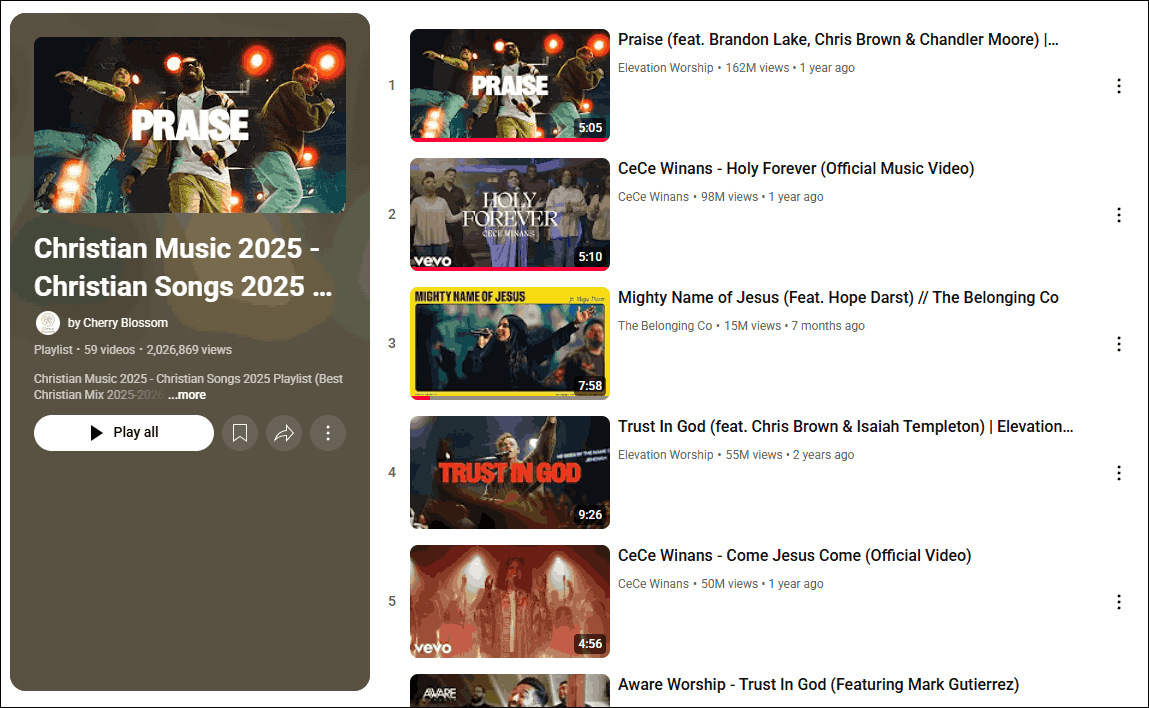
Task: Click the '55M views' text
Action: 754,455
